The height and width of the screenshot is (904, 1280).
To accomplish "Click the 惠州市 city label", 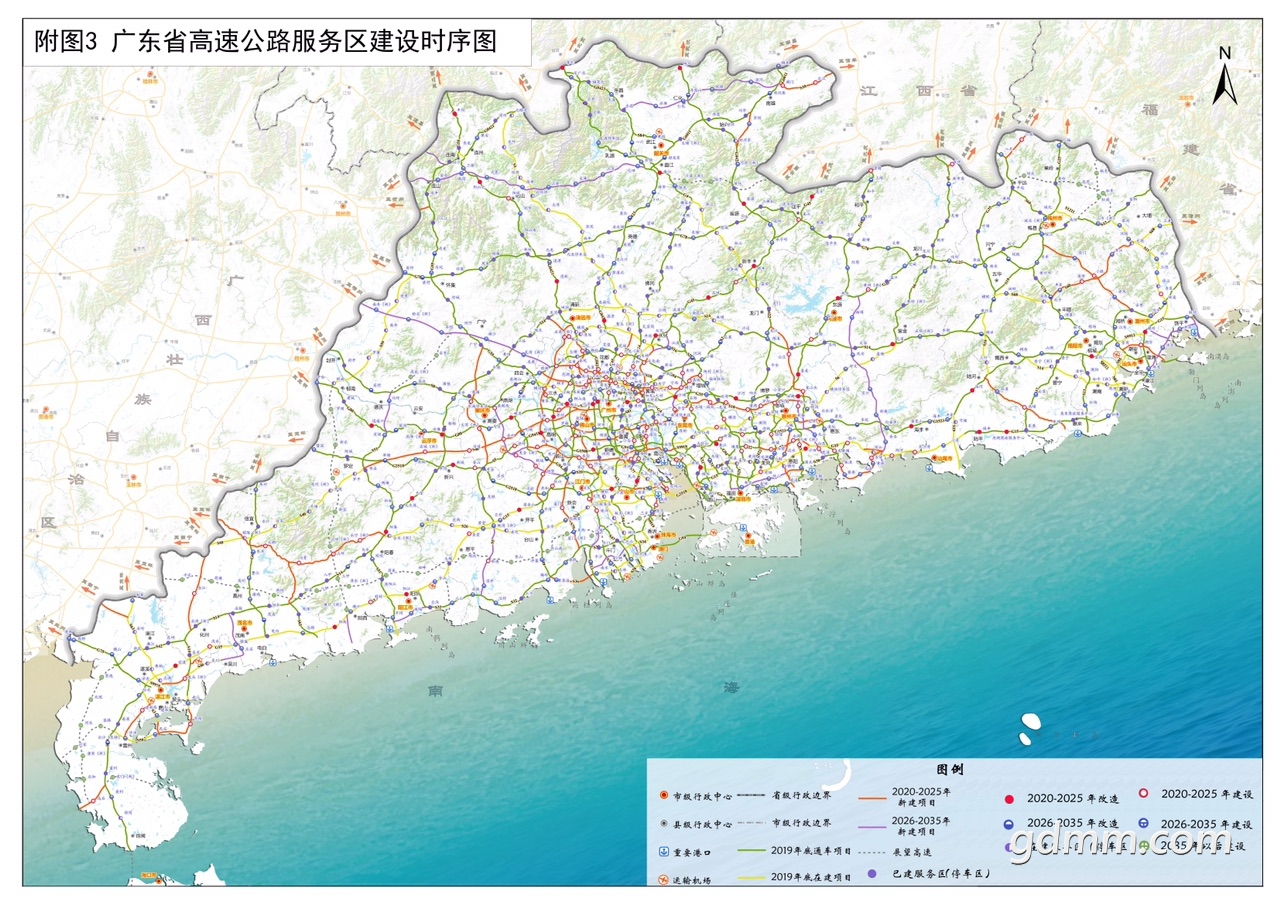I will [788, 417].
